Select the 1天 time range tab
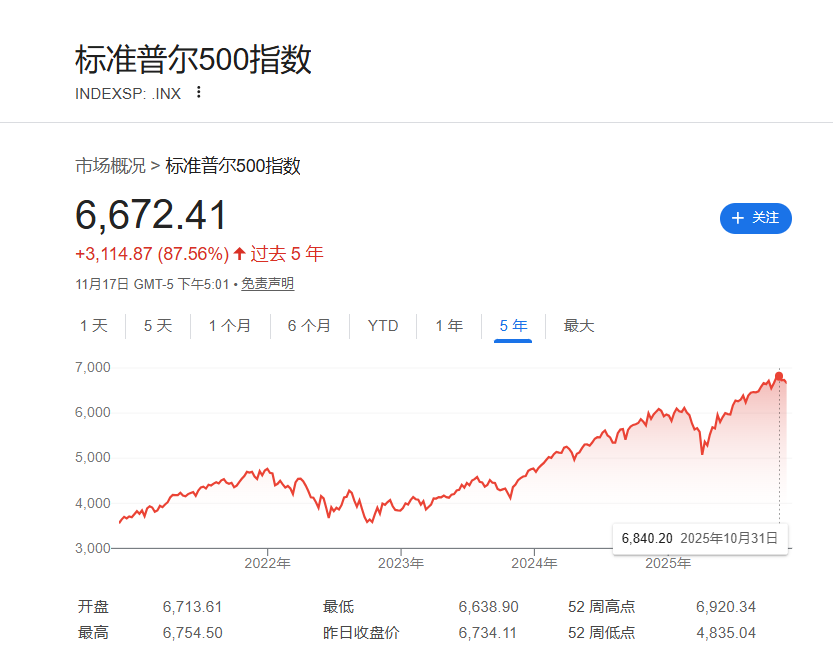 click(x=94, y=325)
